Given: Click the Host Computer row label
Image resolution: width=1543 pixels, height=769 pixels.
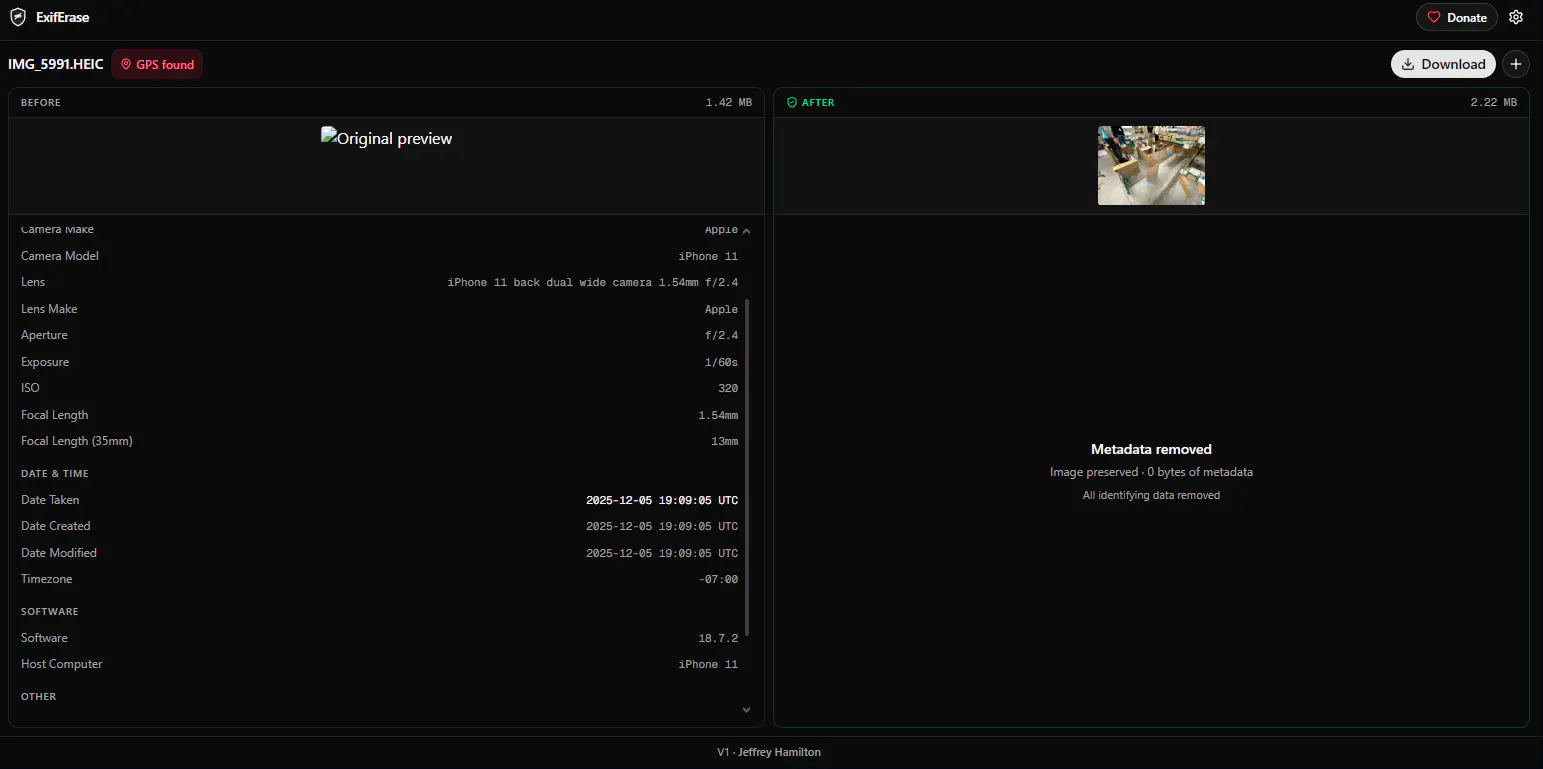Looking at the screenshot, I should 62,664.
